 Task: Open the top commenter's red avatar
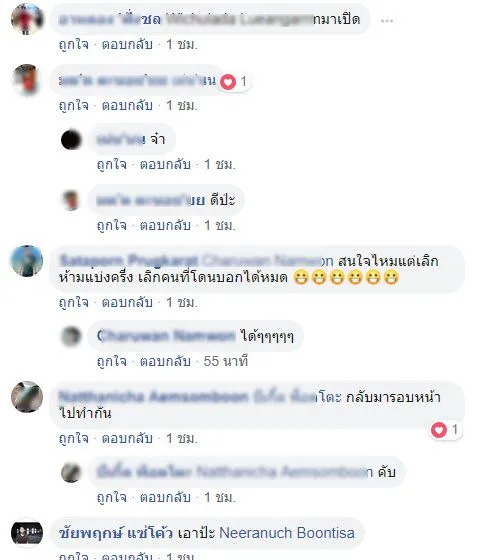point(27,19)
